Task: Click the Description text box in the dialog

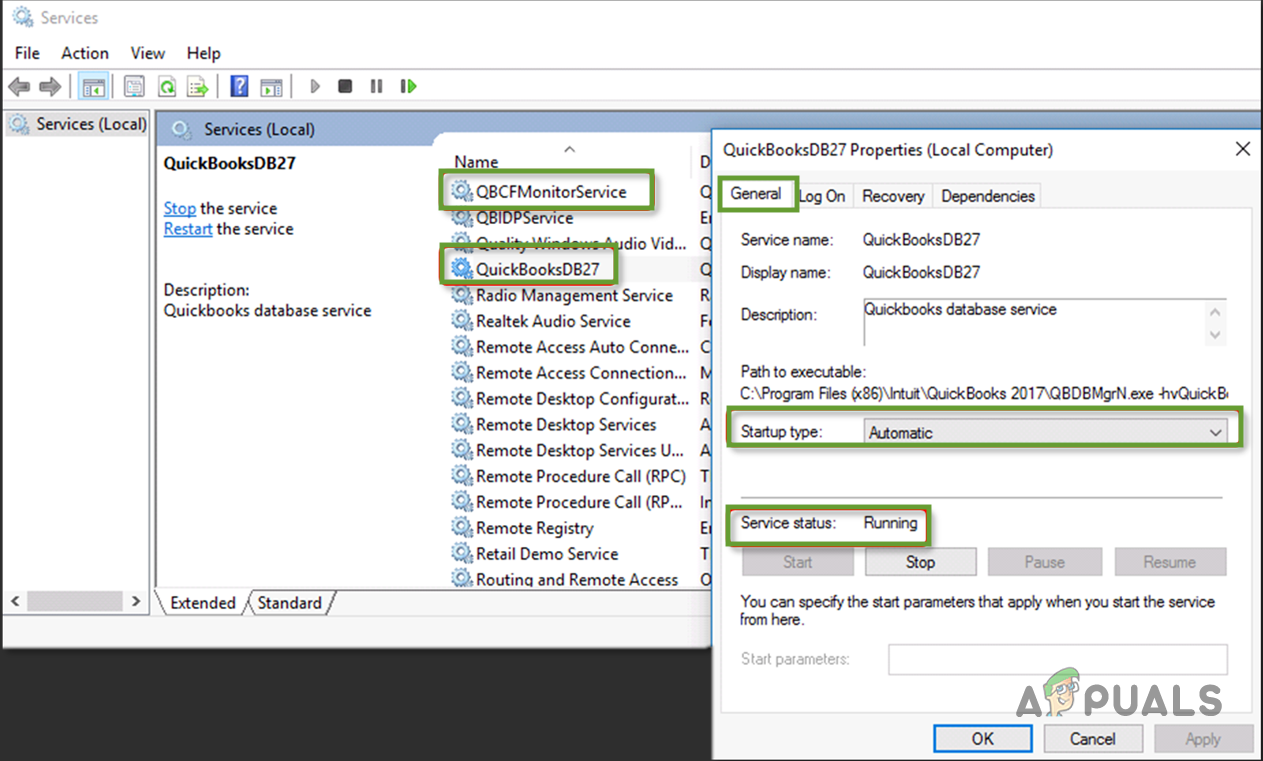Action: coord(1034,323)
